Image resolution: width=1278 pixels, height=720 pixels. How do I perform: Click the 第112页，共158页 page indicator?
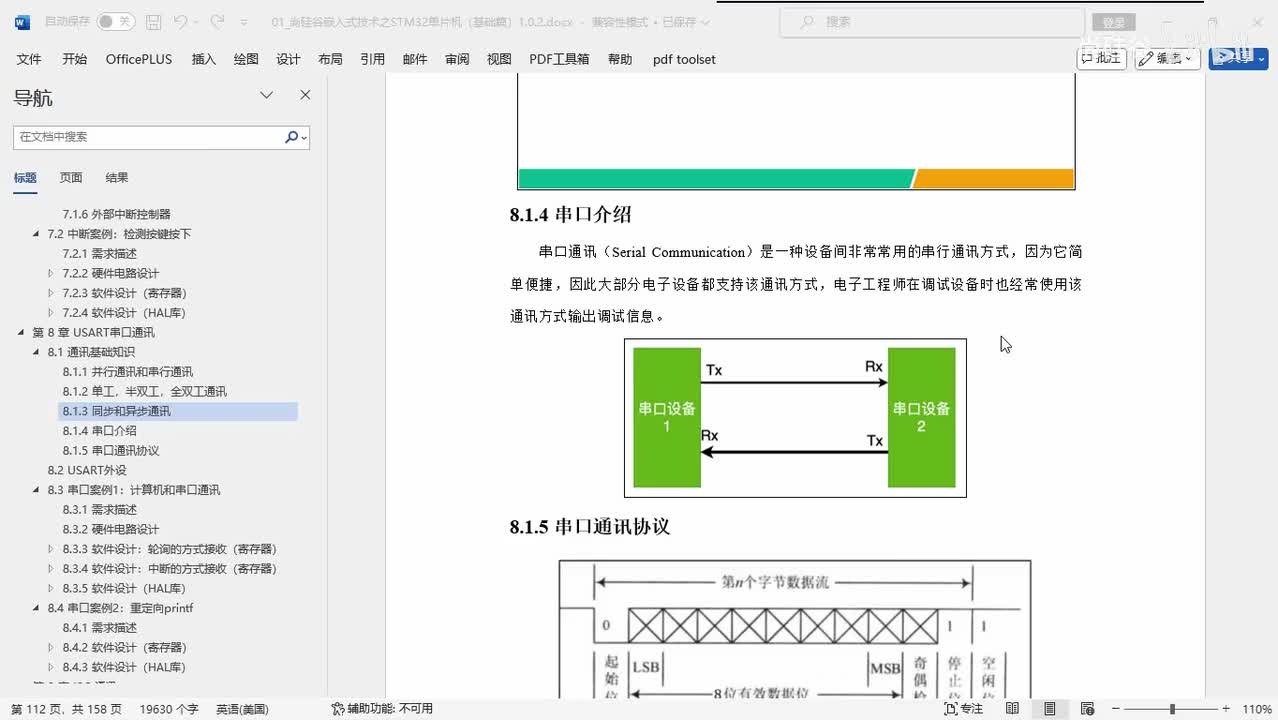tap(66, 709)
